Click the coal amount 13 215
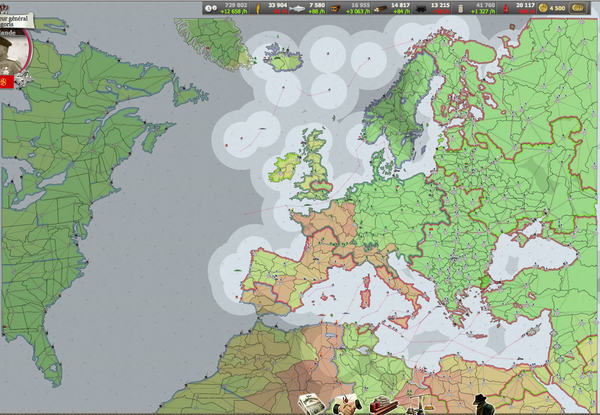This screenshot has width=600, height=415. (x=440, y=5)
